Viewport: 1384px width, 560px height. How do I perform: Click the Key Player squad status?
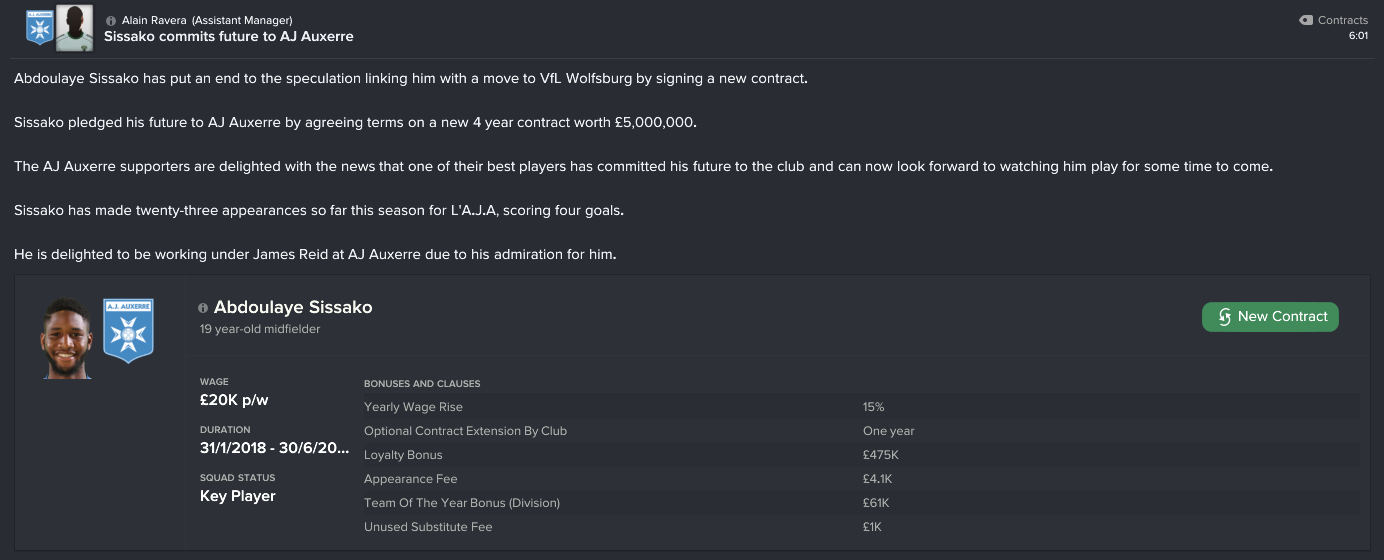238,496
